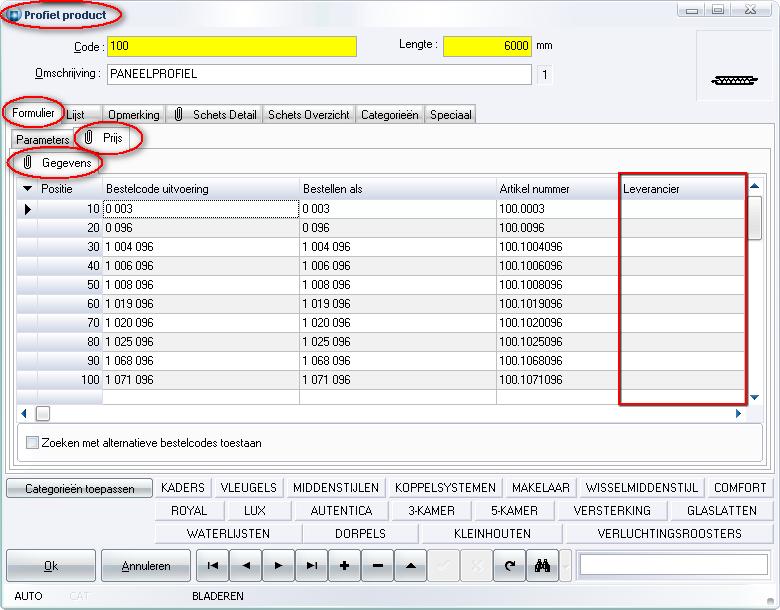Go to next record arrow
The height and width of the screenshot is (610, 780).
(x=278, y=565)
